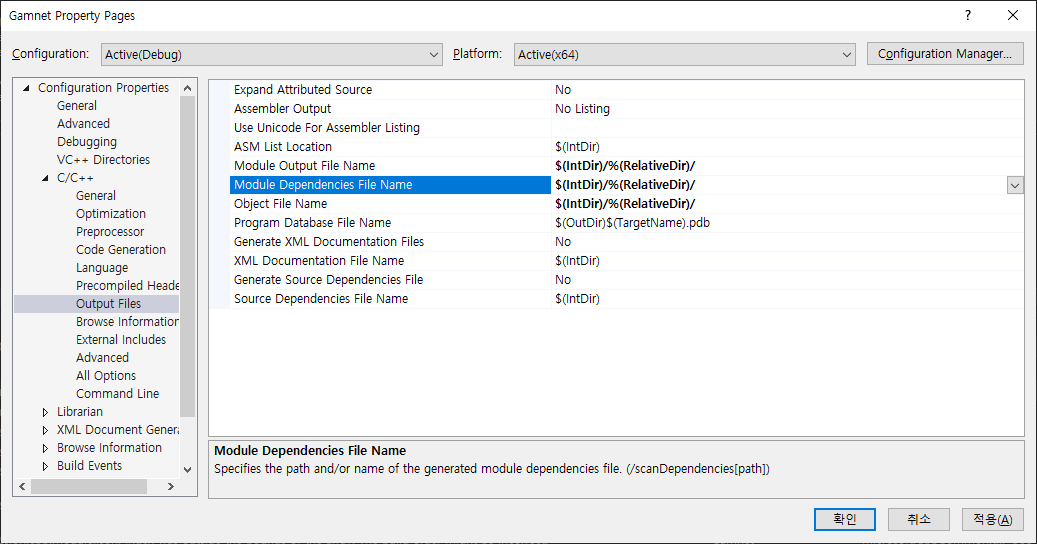
Task: Click the tree scroll left arrow
Action: pos(22,486)
